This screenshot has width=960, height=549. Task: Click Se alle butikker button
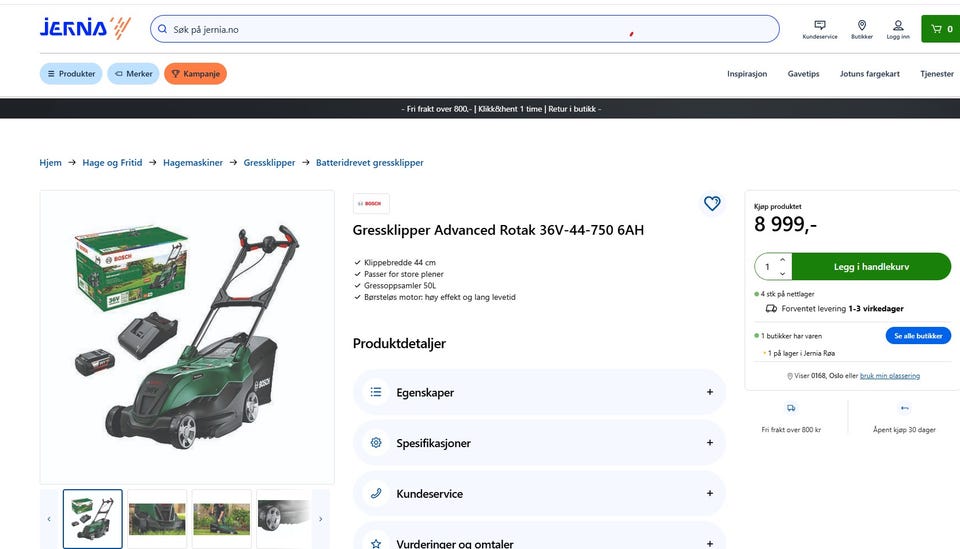[x=918, y=335]
